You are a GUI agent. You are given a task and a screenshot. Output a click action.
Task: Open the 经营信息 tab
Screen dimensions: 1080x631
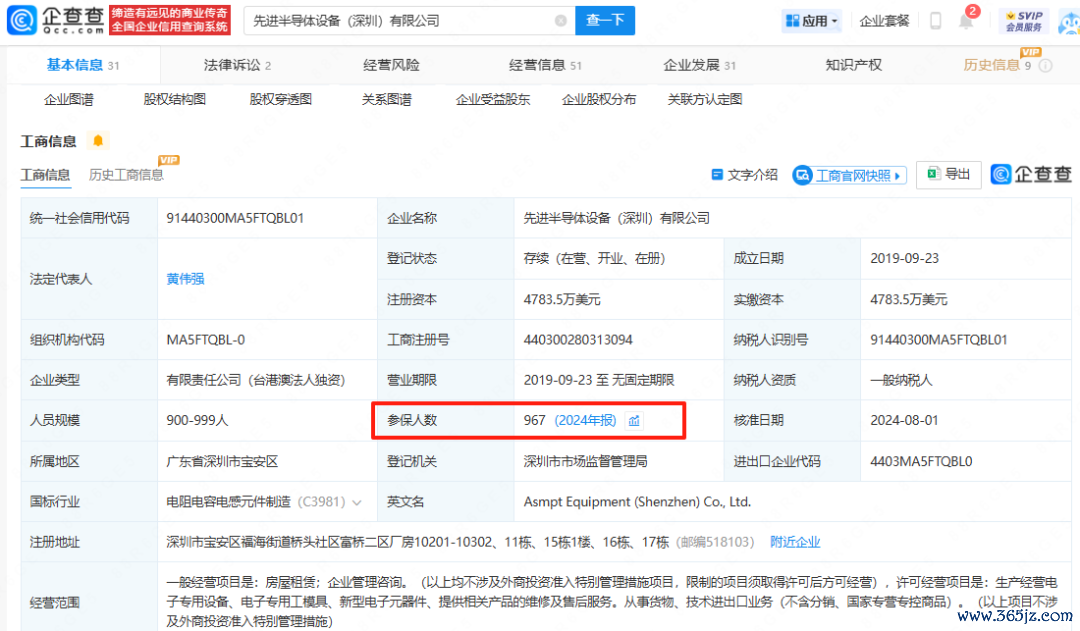tap(545, 65)
